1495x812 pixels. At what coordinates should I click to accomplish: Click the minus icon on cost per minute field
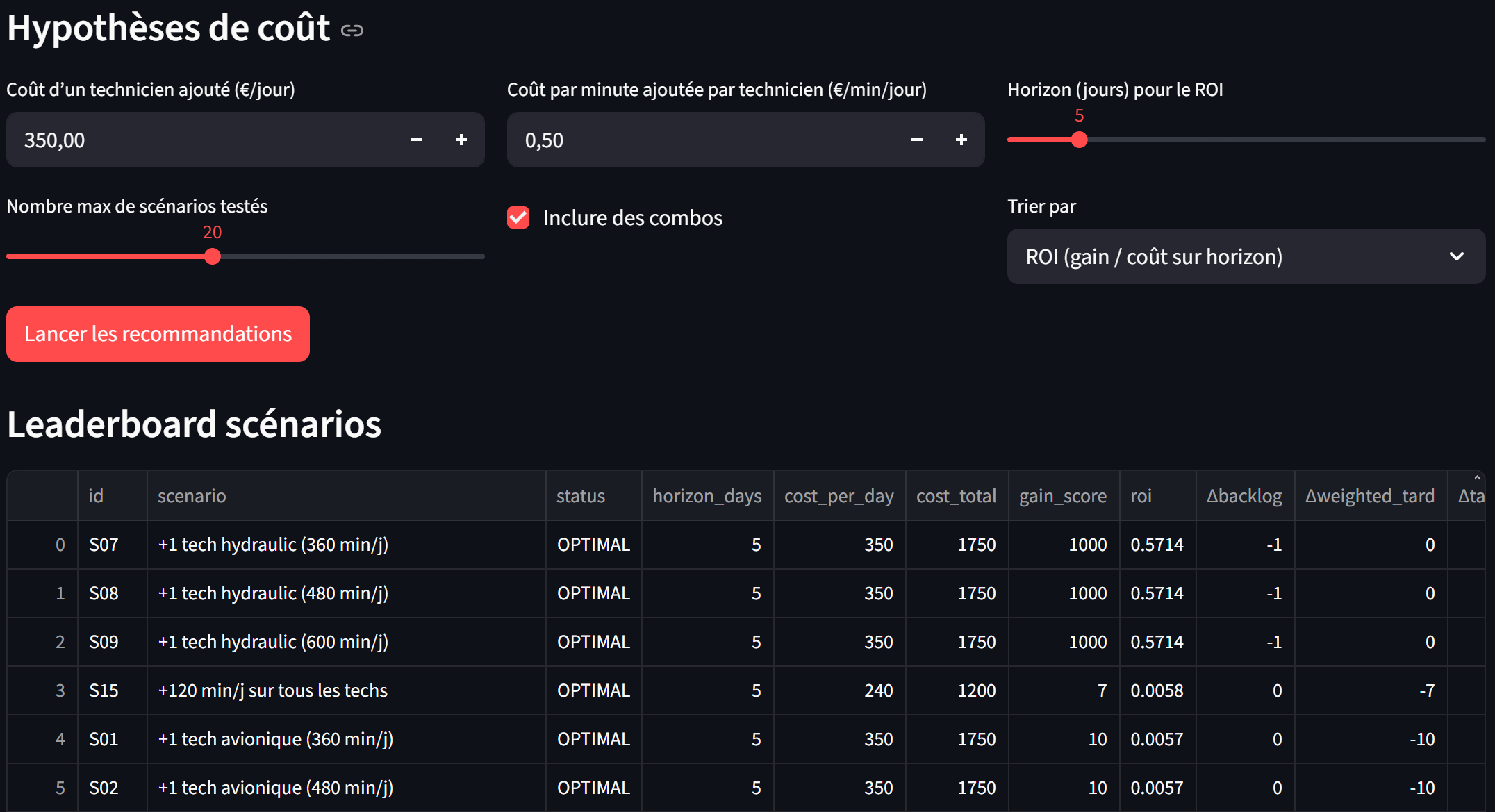916,140
